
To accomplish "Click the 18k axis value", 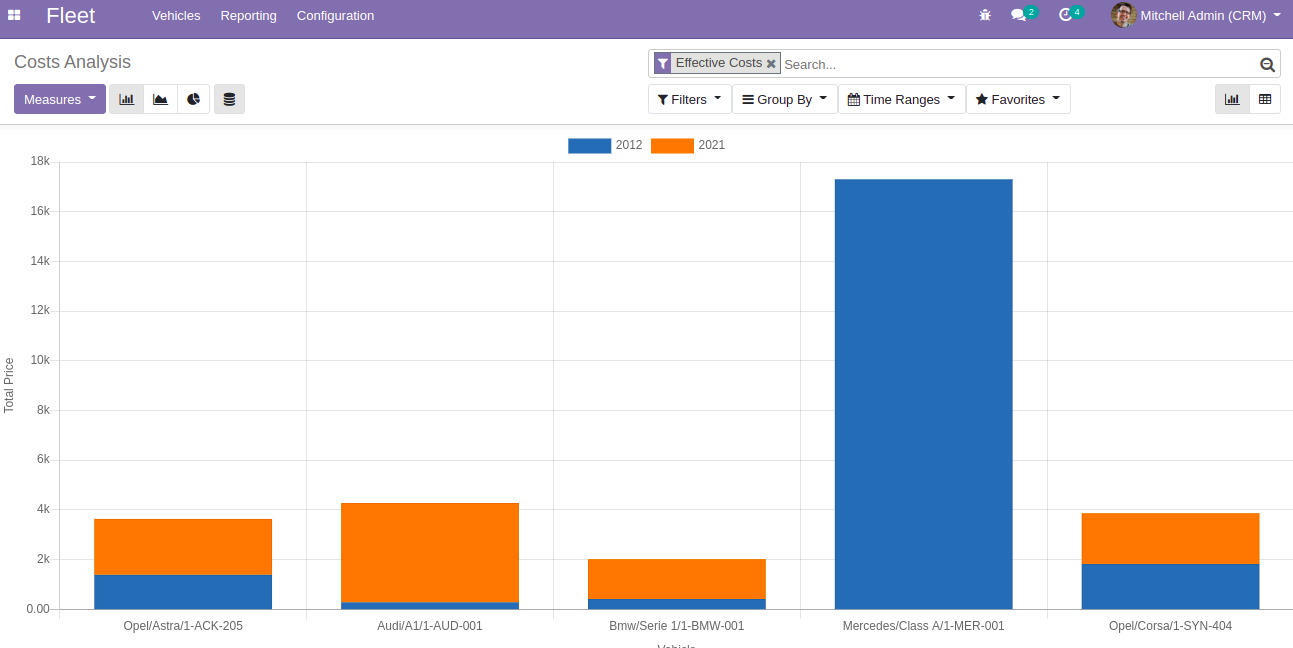I will [x=40, y=161].
